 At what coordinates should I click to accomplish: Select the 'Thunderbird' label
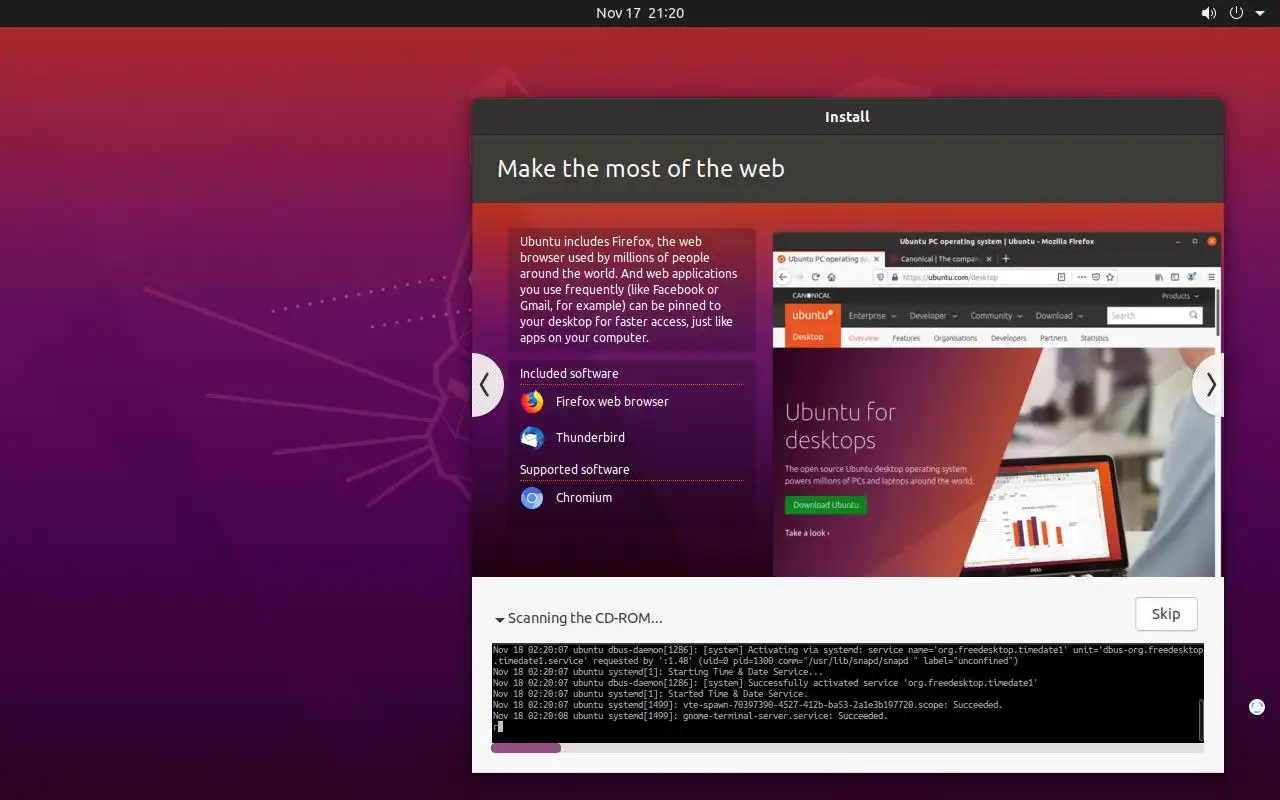click(590, 438)
